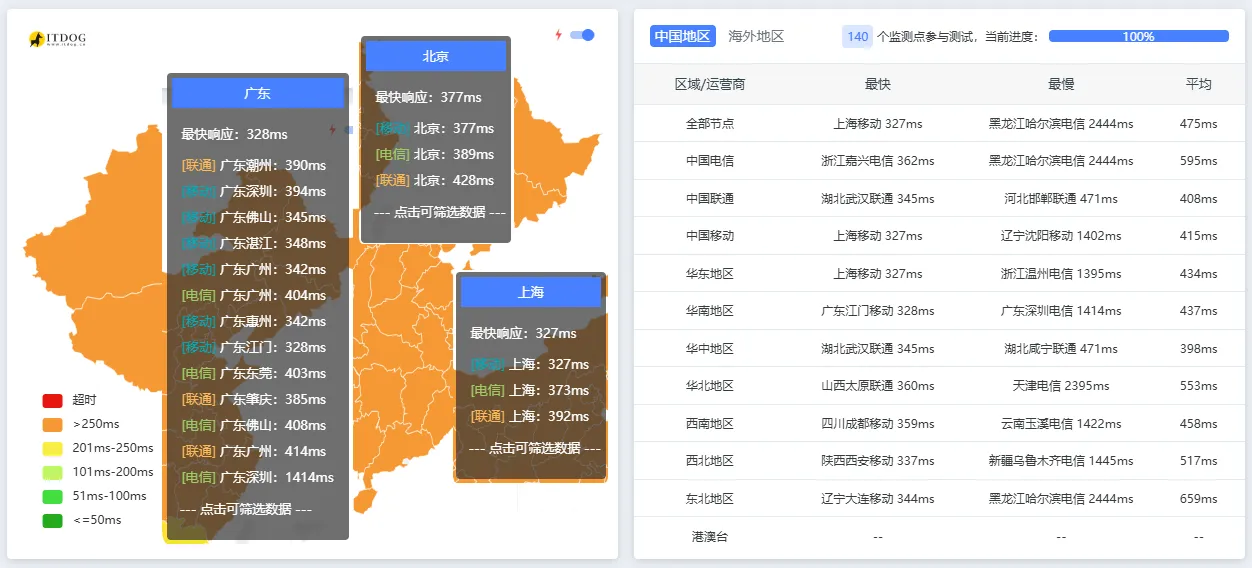Select the 中国电信 row
The image size is (1252, 568).
click(940, 161)
